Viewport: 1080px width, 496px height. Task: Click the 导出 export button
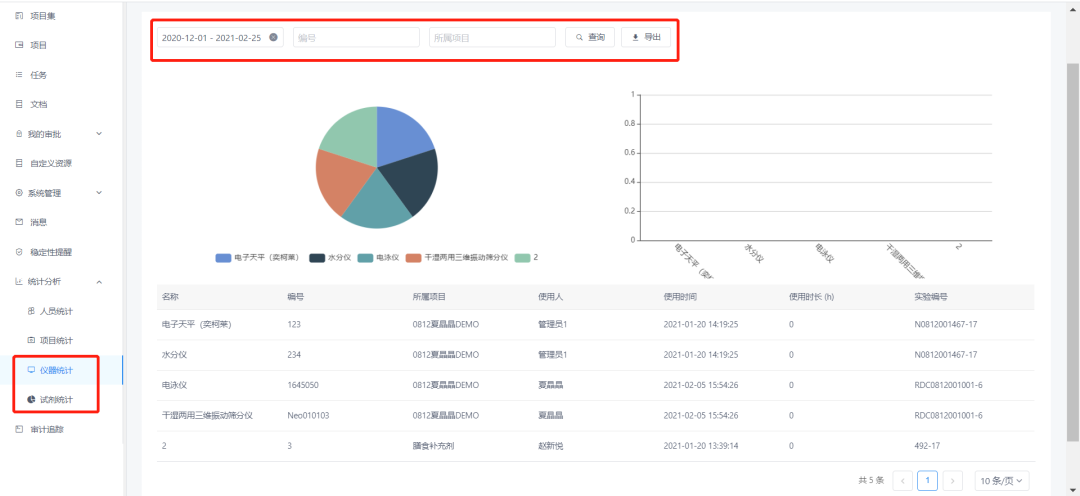coord(645,37)
